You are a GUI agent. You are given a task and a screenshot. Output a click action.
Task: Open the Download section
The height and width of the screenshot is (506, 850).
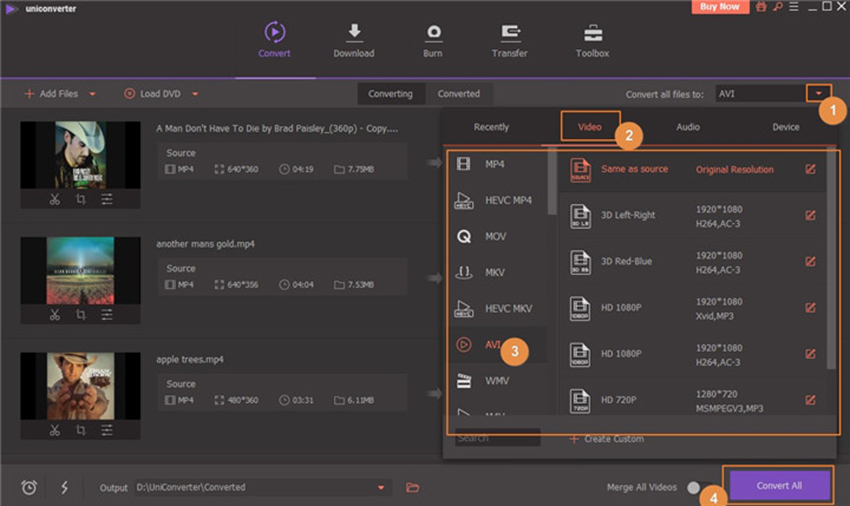(x=353, y=41)
